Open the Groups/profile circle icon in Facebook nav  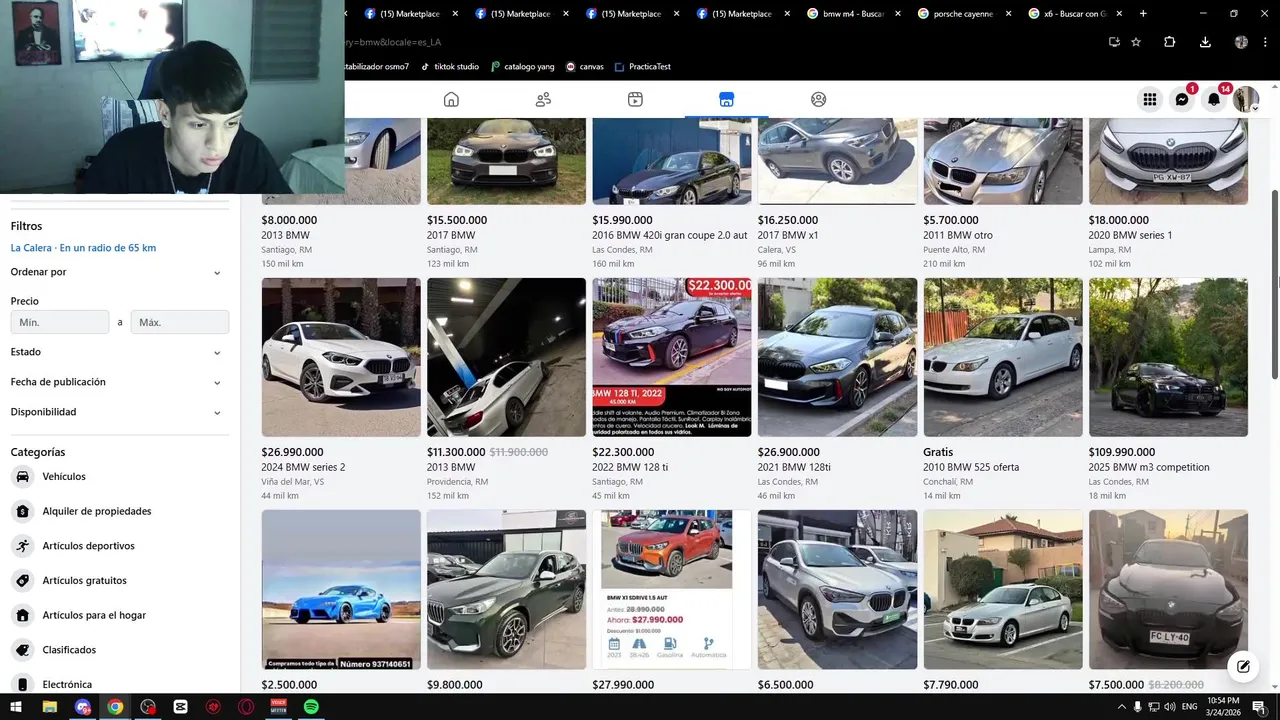click(818, 99)
